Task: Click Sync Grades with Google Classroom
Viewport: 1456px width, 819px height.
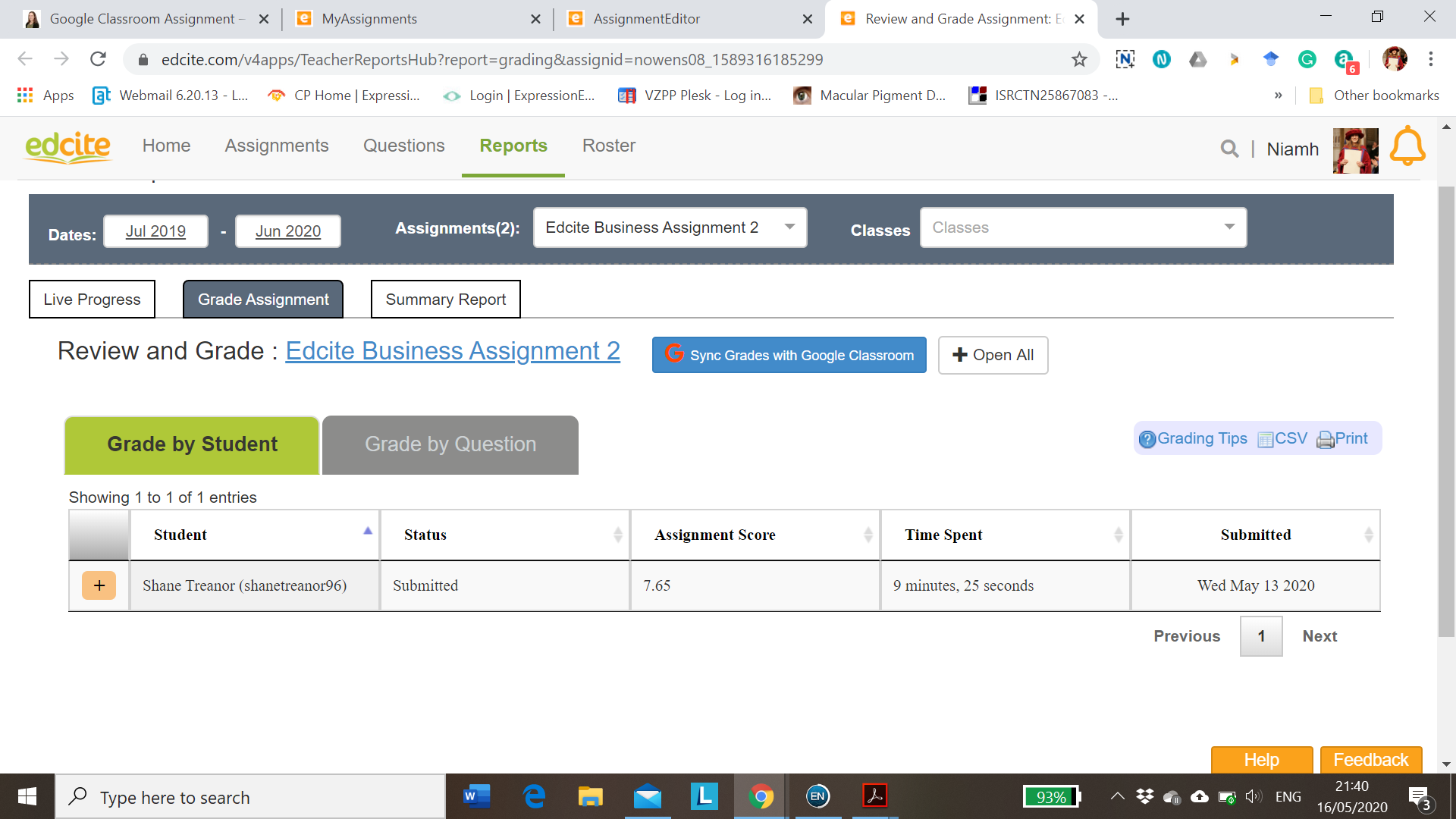Action: 789,355
